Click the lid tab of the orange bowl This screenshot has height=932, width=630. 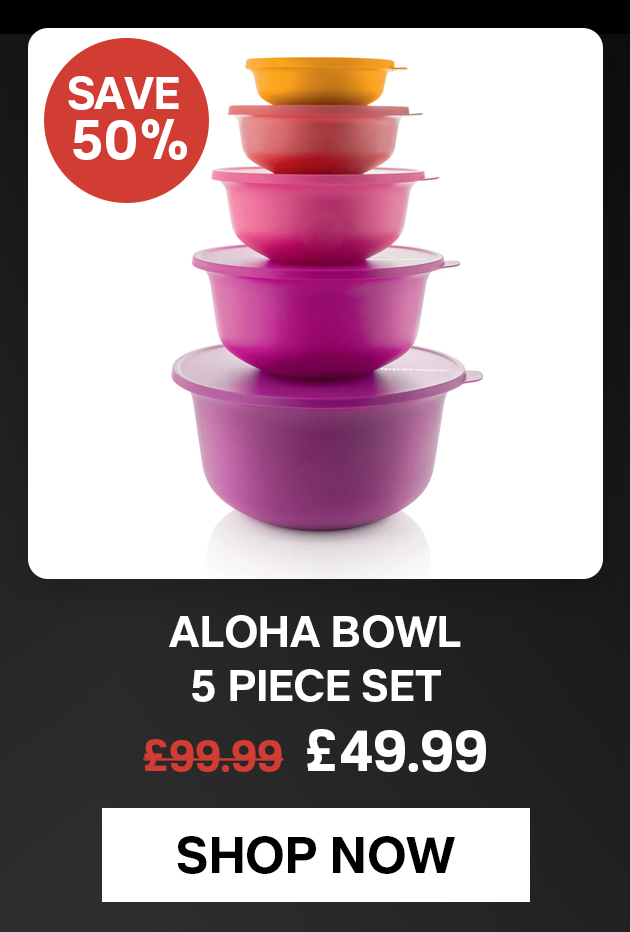[x=400, y=66]
